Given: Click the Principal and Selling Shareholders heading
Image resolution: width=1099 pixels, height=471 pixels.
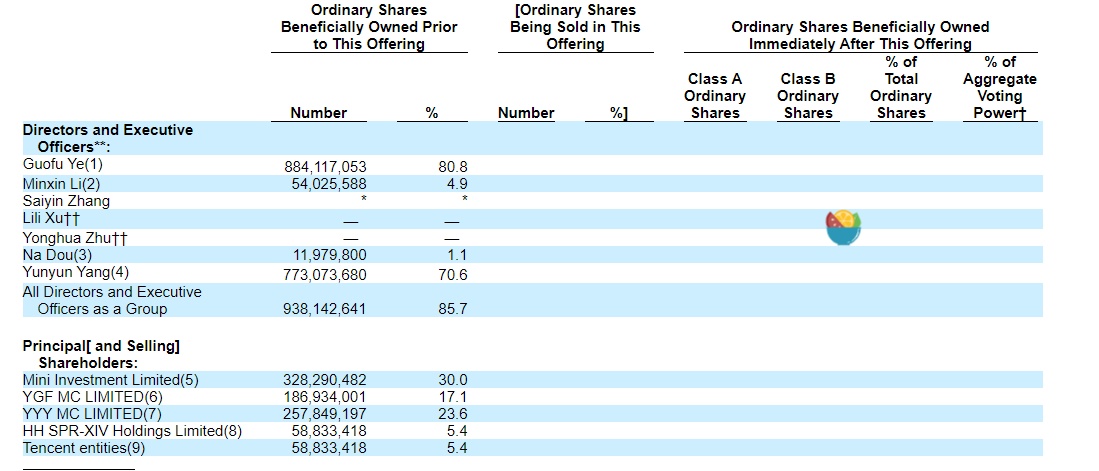Looking at the screenshot, I should click(x=101, y=354).
